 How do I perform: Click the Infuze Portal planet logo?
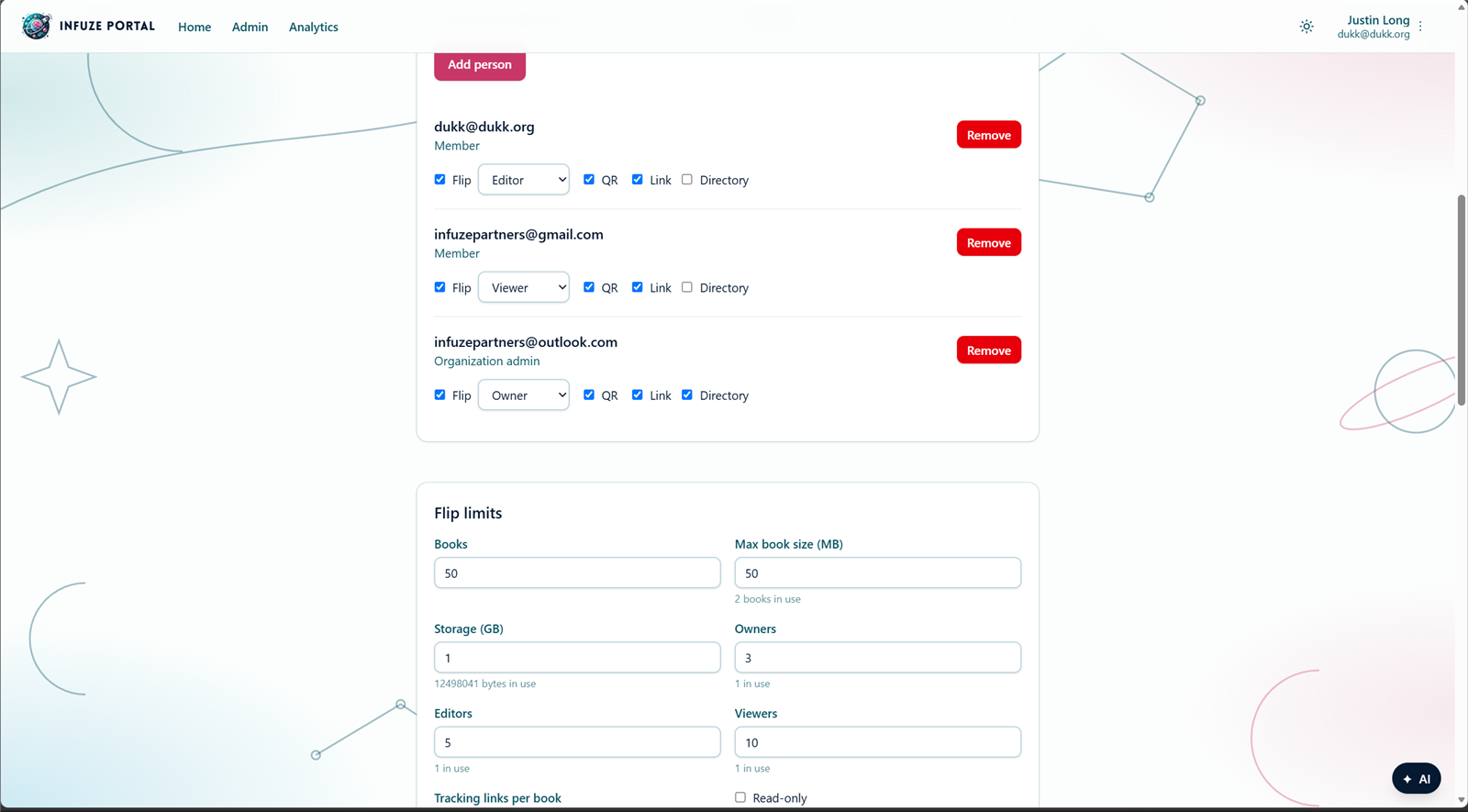click(x=37, y=26)
